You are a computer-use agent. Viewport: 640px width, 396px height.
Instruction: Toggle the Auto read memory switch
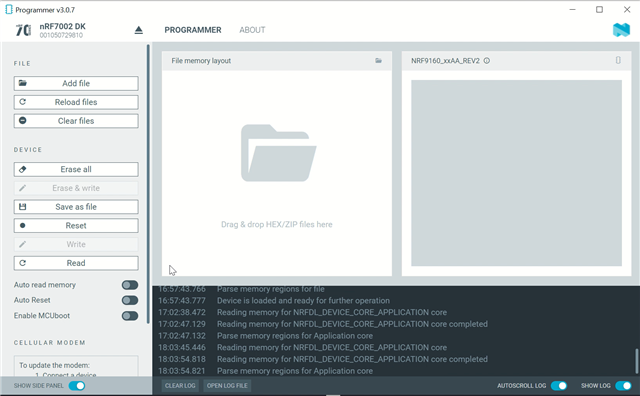pos(130,285)
